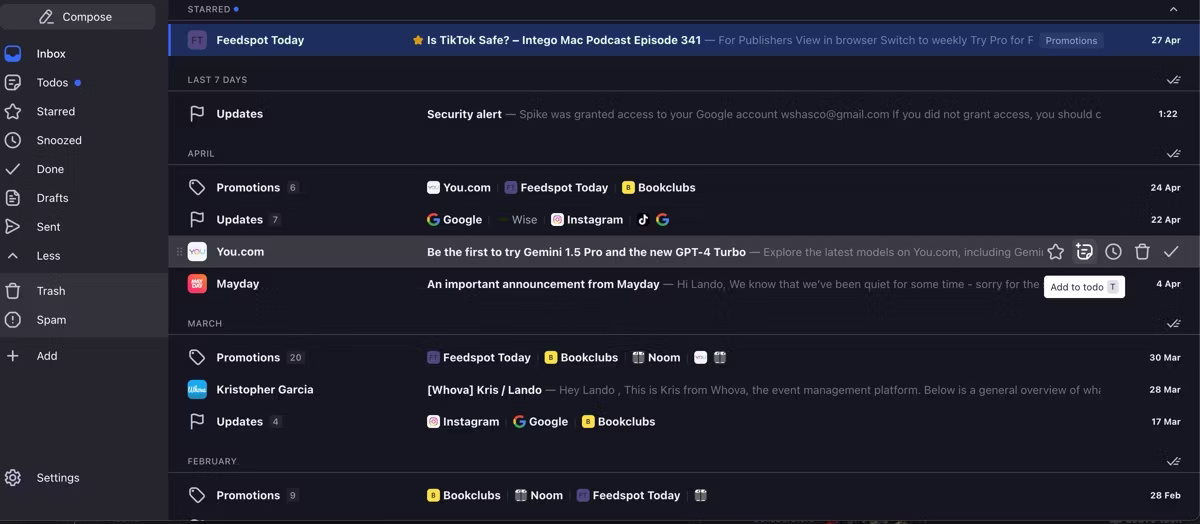The image size is (1200, 524).
Task: Unstar the Is TikTok Safe email
Action: tap(418, 41)
